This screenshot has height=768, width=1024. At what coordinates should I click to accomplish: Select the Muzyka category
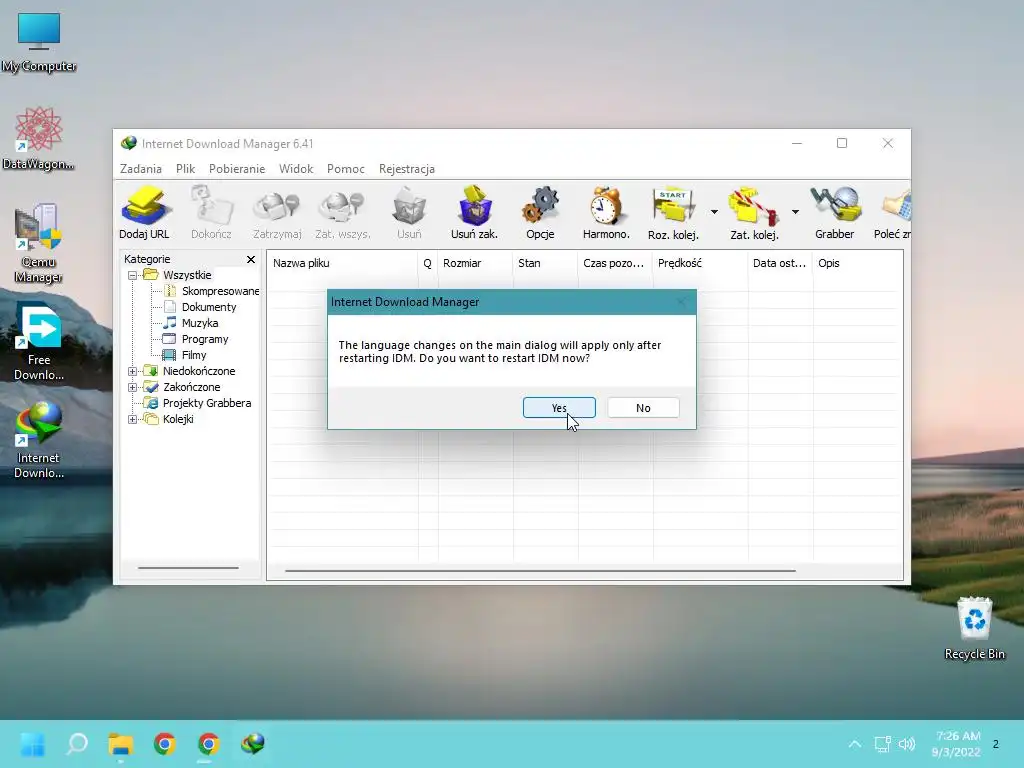tap(191, 323)
